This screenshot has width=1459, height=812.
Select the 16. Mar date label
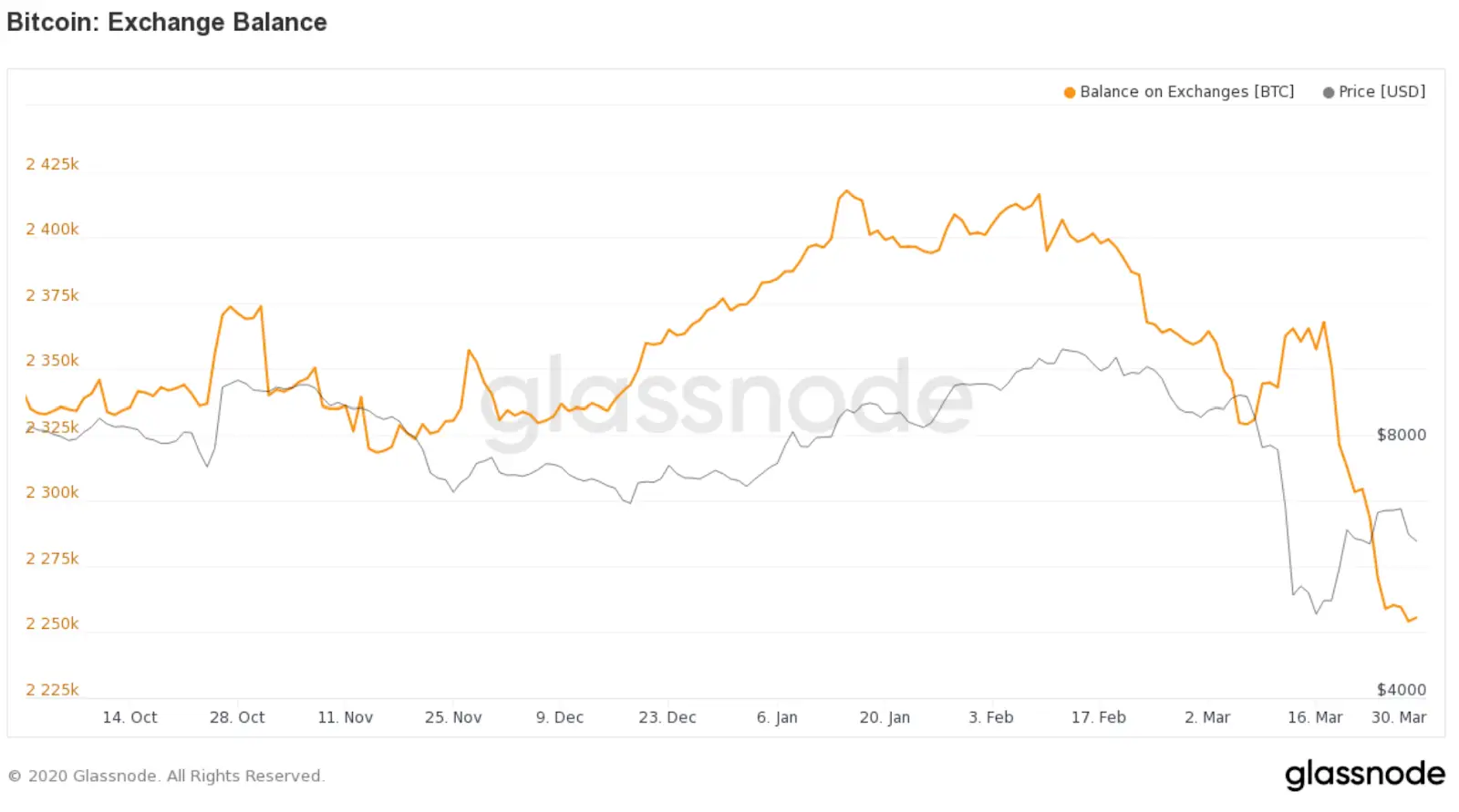[x=1315, y=717]
